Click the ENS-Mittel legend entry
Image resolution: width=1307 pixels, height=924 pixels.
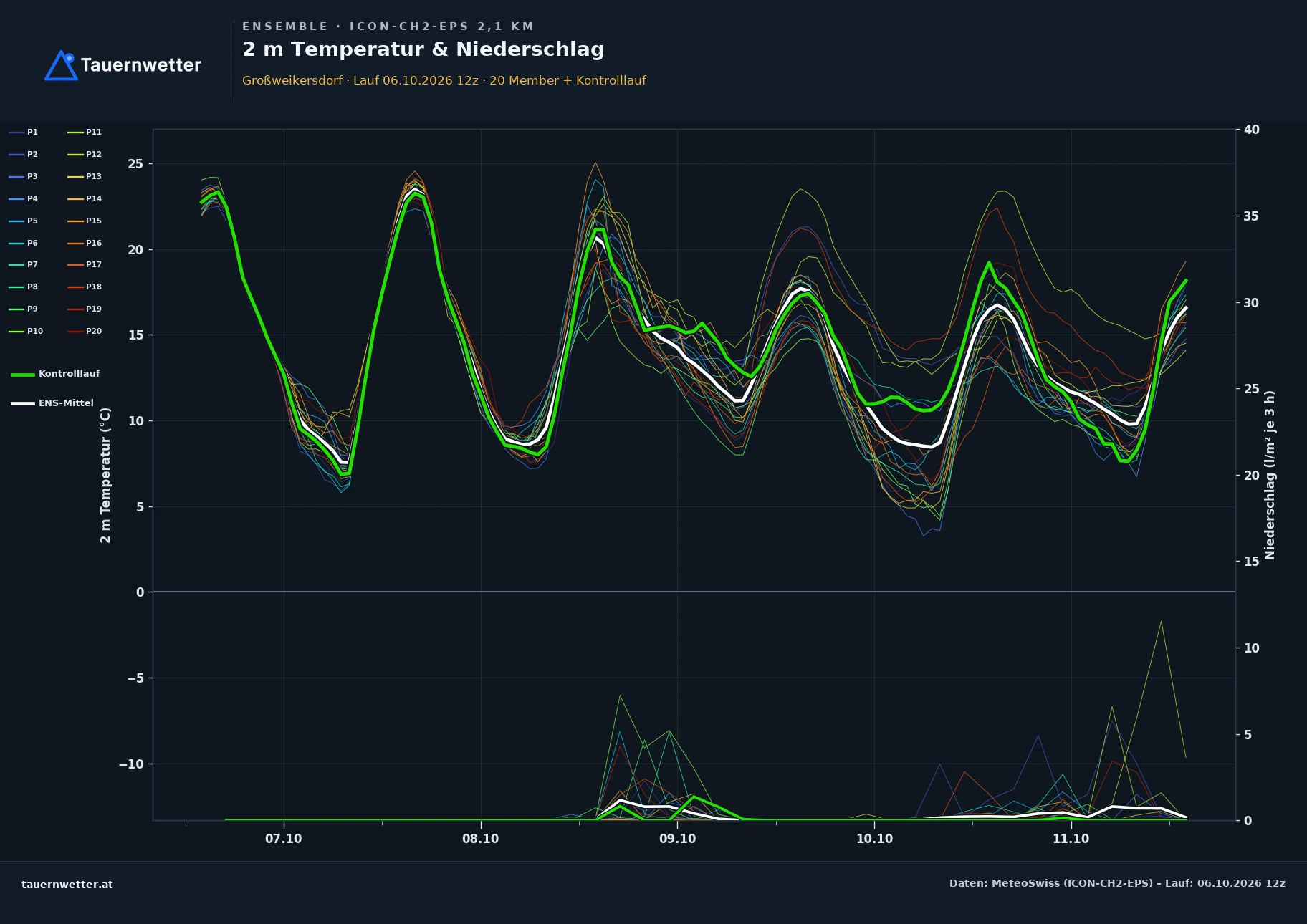pos(52,403)
